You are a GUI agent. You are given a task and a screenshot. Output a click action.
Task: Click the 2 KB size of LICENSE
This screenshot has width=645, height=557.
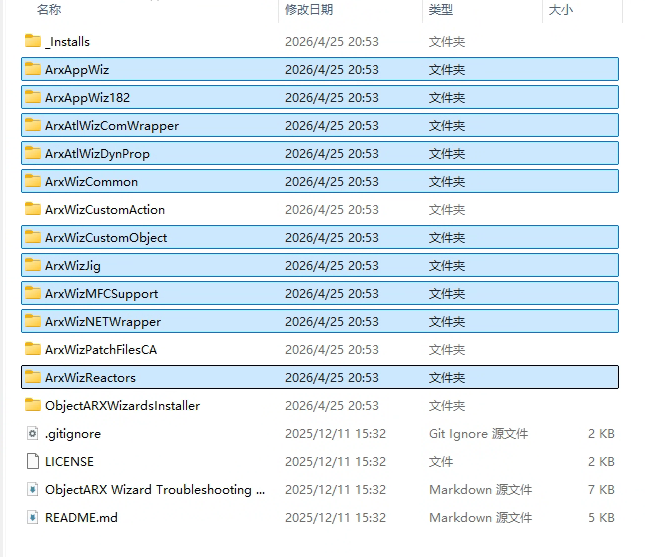click(601, 461)
